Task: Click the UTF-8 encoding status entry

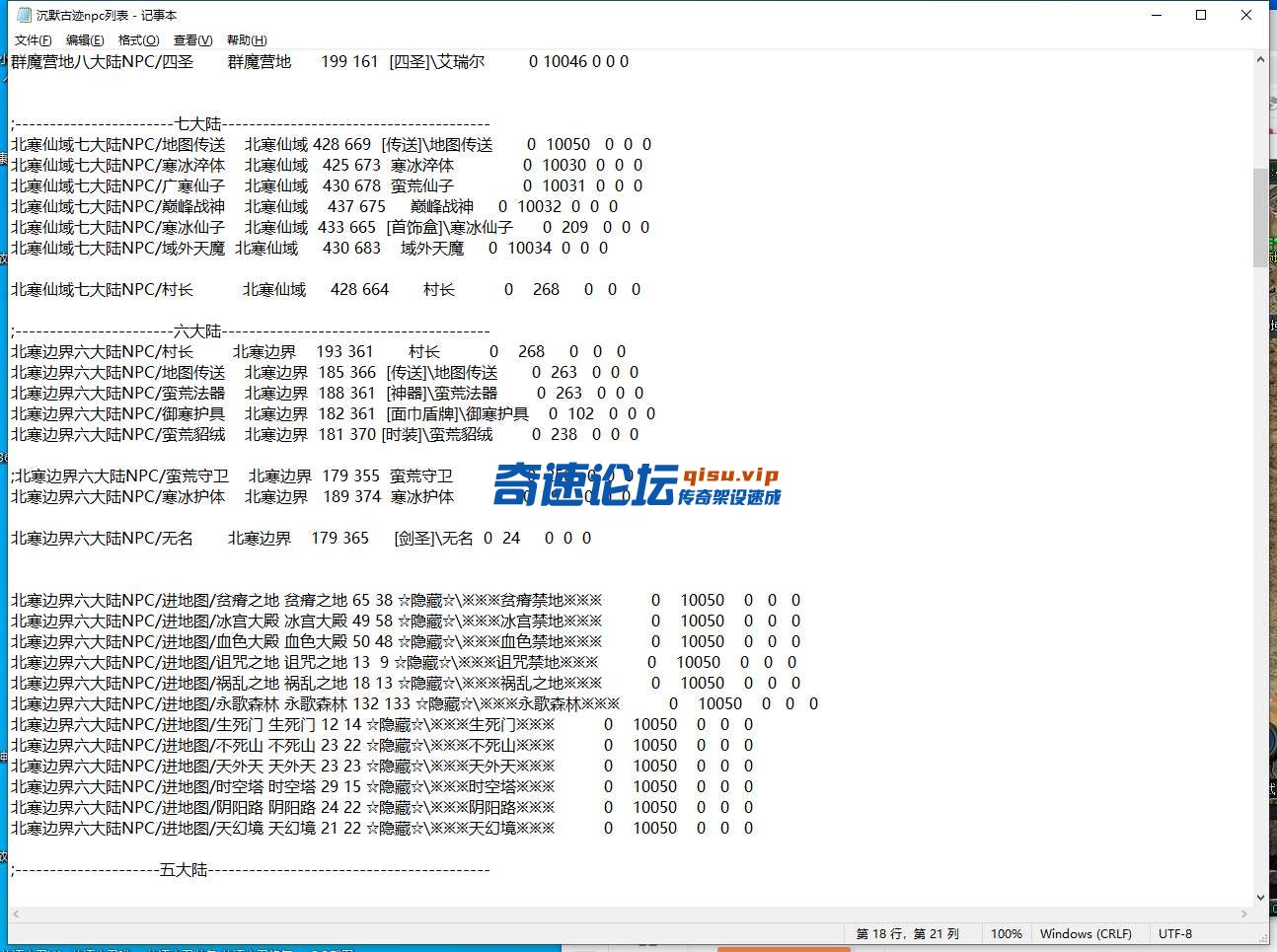Action: 1175,933
